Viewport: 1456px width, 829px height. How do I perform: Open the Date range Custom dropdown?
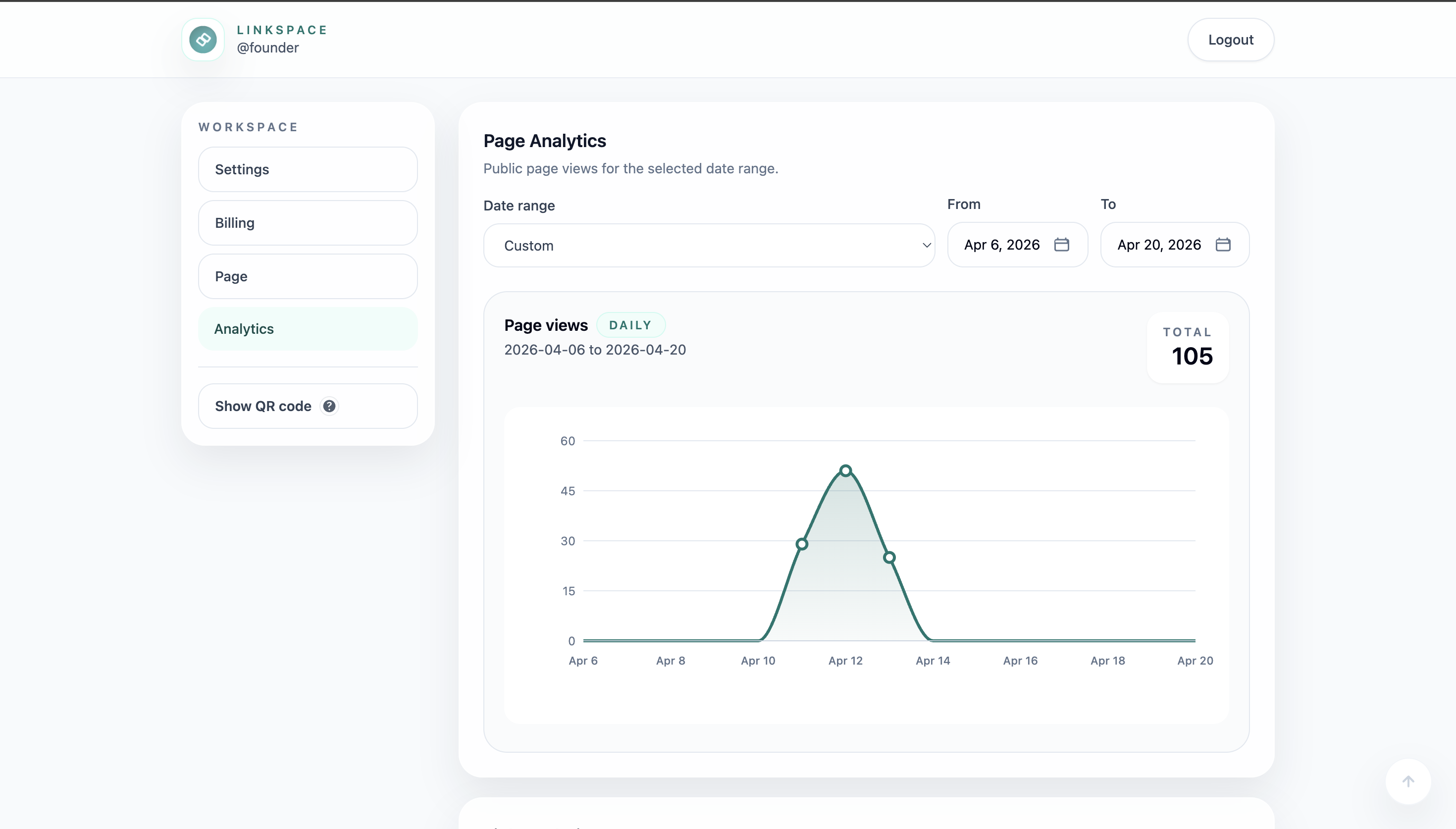[x=708, y=246]
